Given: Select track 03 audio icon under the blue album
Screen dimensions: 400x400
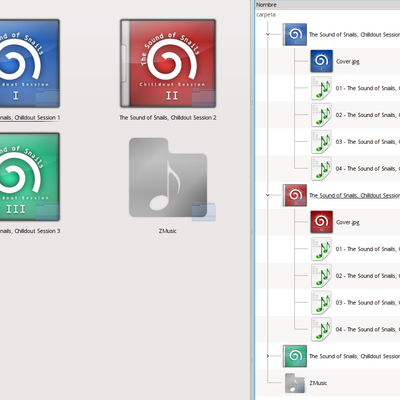Looking at the screenshot, I should (321, 142).
